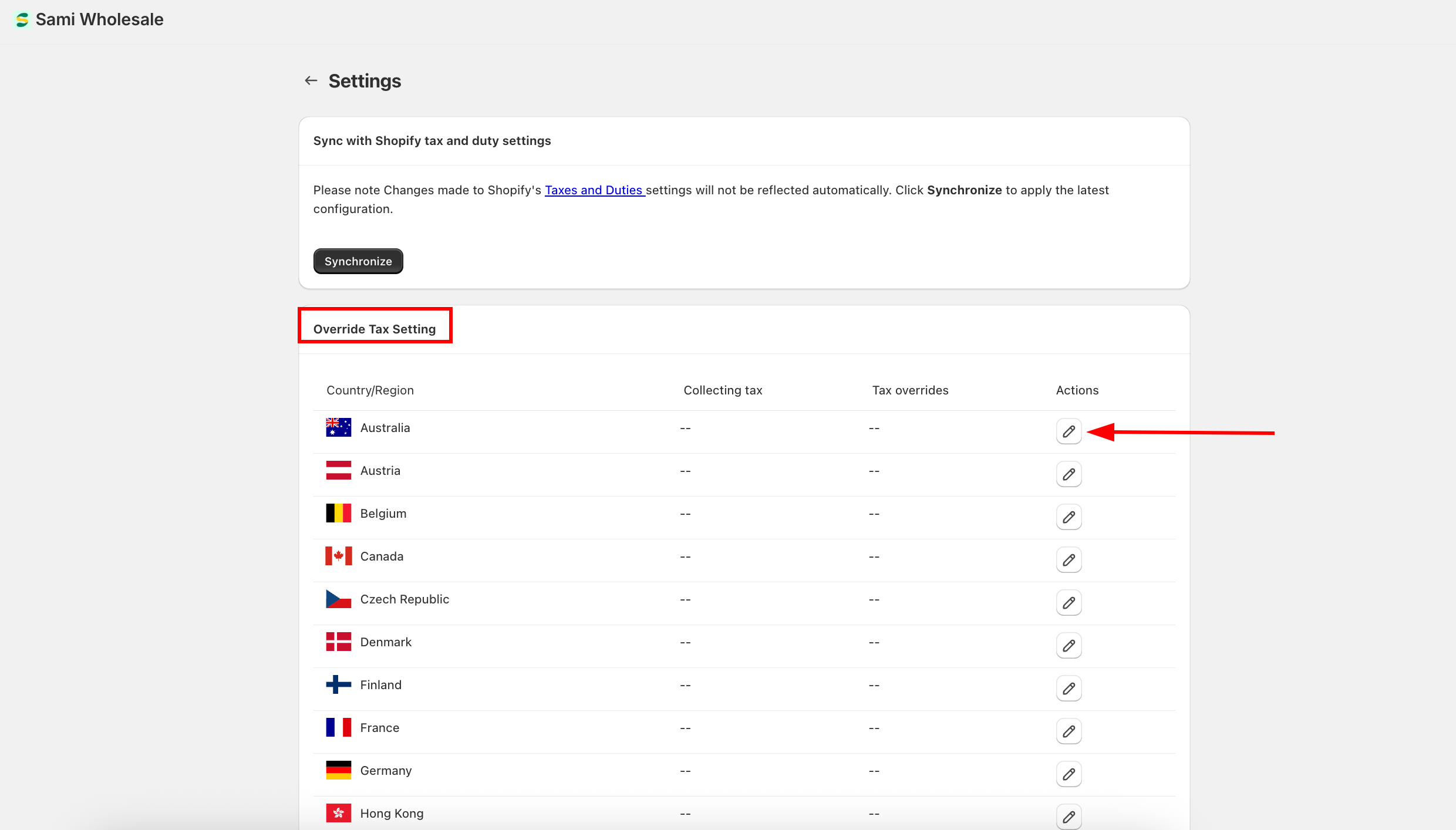Open the Taxes and Duties link
1456x830 pixels.
(x=594, y=190)
